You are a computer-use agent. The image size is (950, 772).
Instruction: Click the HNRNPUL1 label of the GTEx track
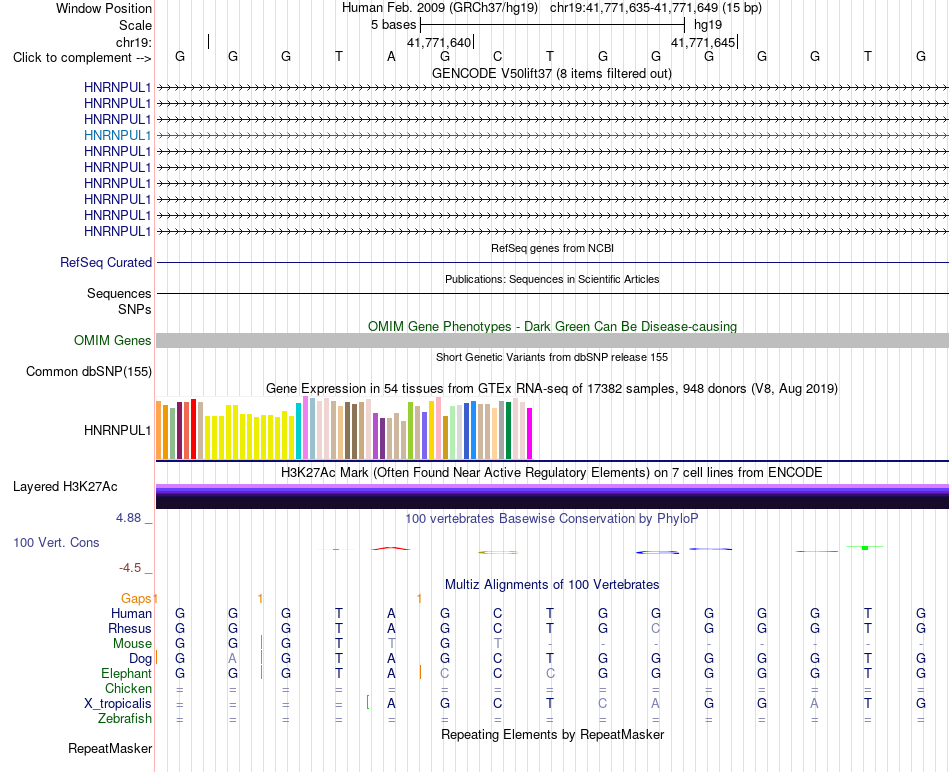point(118,430)
